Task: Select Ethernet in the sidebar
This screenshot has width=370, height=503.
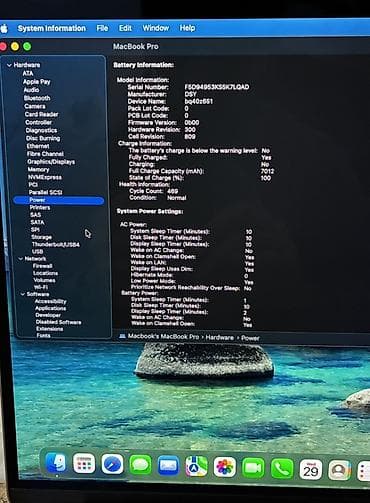Action: coord(38,146)
